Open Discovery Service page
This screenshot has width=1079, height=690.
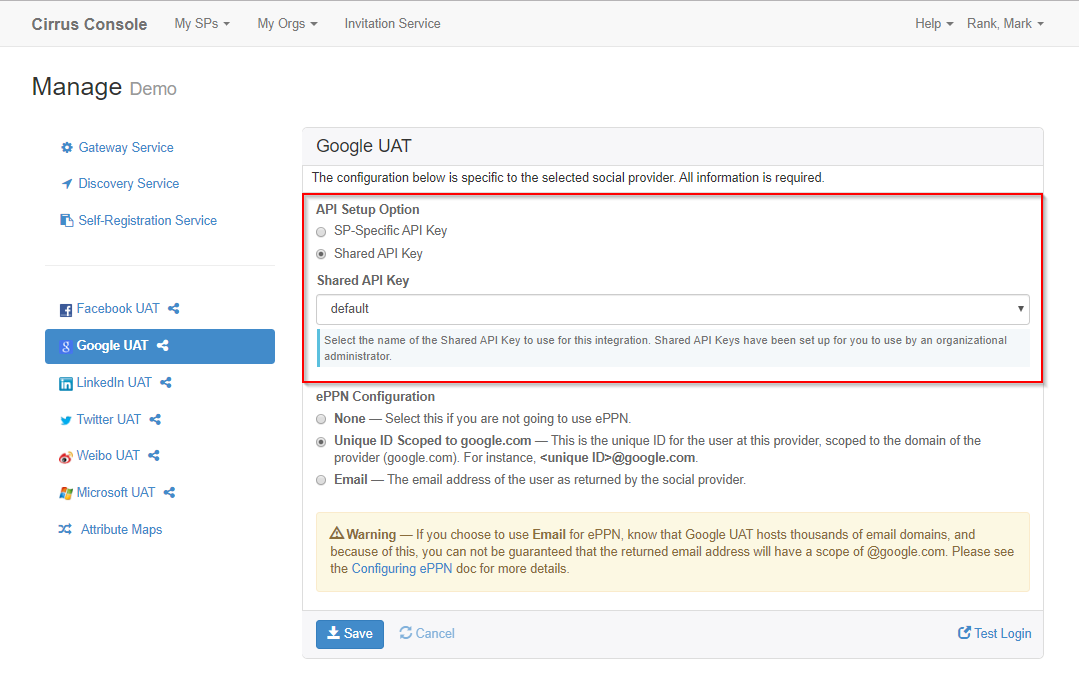click(x=129, y=184)
